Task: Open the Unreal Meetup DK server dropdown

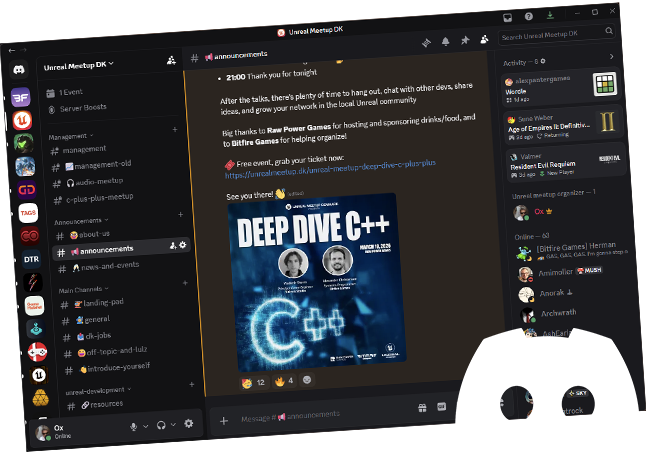Action: pyautogui.click(x=79, y=65)
